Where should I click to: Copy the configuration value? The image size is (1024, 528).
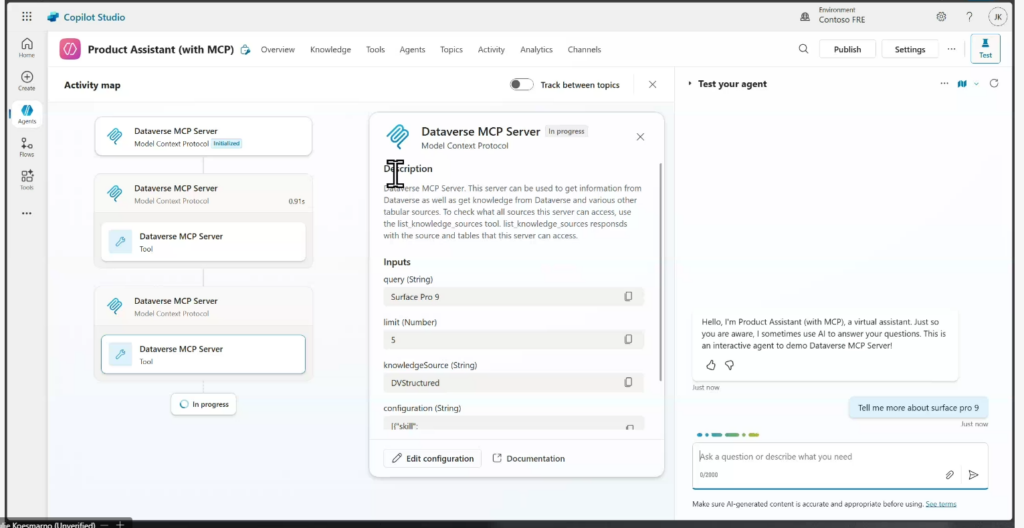[x=629, y=427]
